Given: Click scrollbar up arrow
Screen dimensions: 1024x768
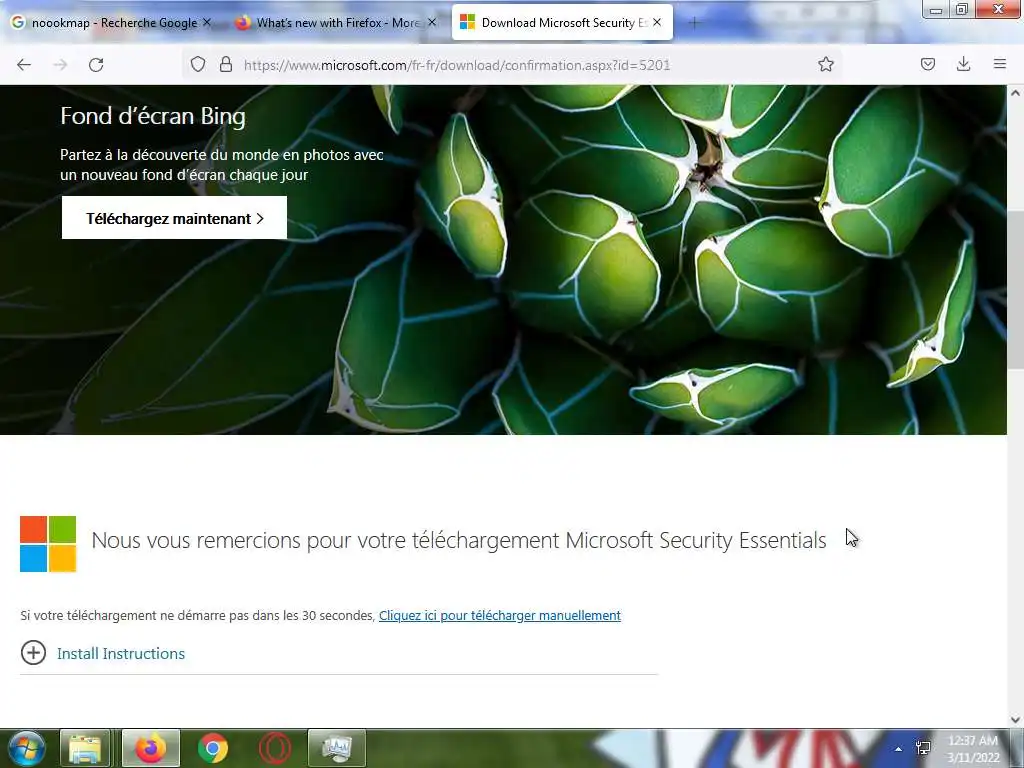Looking at the screenshot, I should 1015,93.
